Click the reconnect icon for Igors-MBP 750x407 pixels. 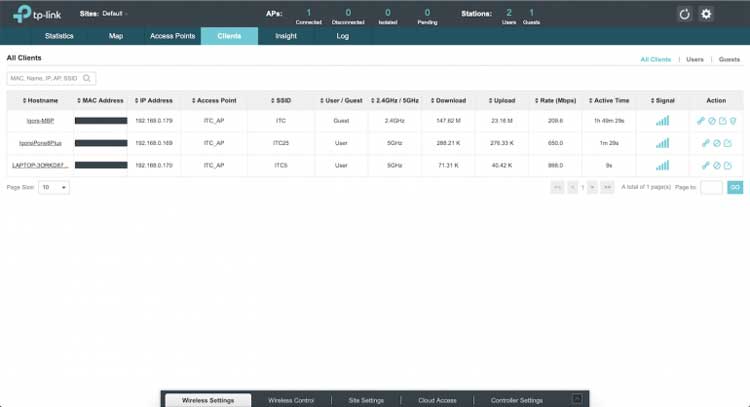pyautogui.click(x=702, y=121)
